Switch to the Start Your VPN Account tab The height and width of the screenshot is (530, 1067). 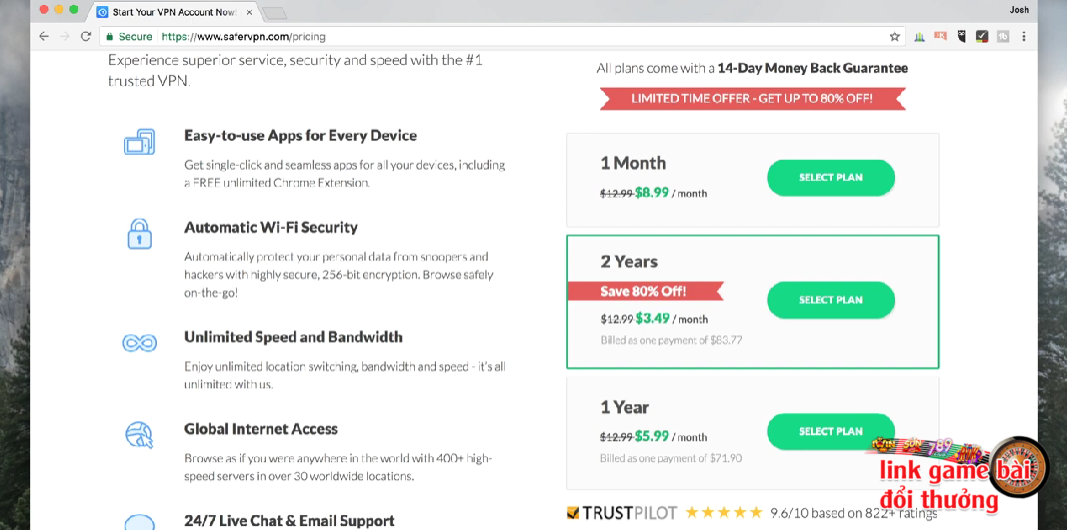click(x=170, y=12)
